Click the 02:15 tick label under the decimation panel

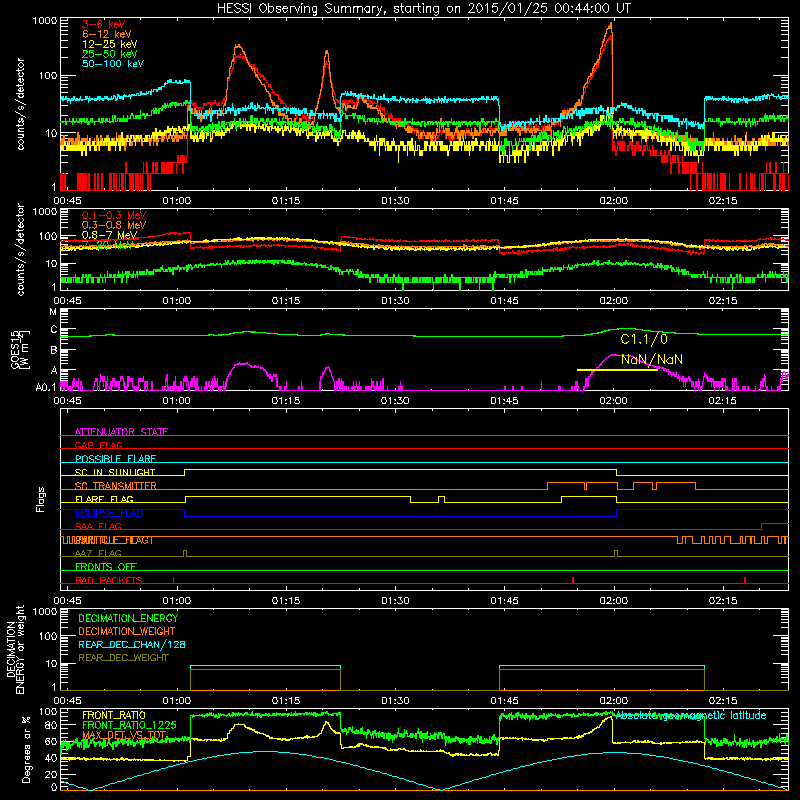pyautogui.click(x=723, y=701)
